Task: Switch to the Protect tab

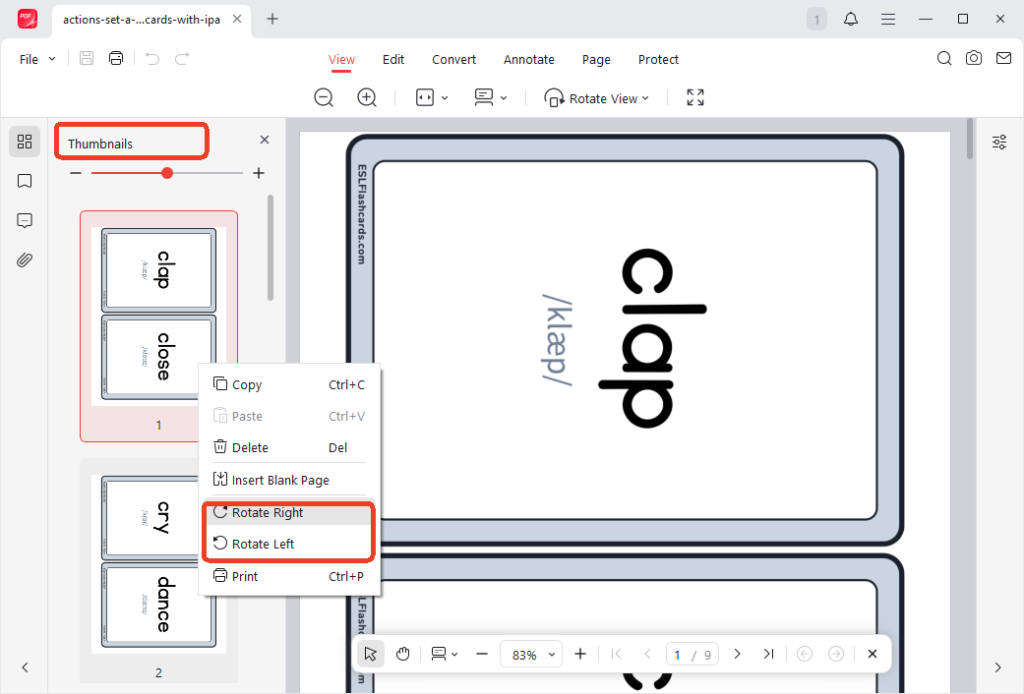Action: [658, 59]
